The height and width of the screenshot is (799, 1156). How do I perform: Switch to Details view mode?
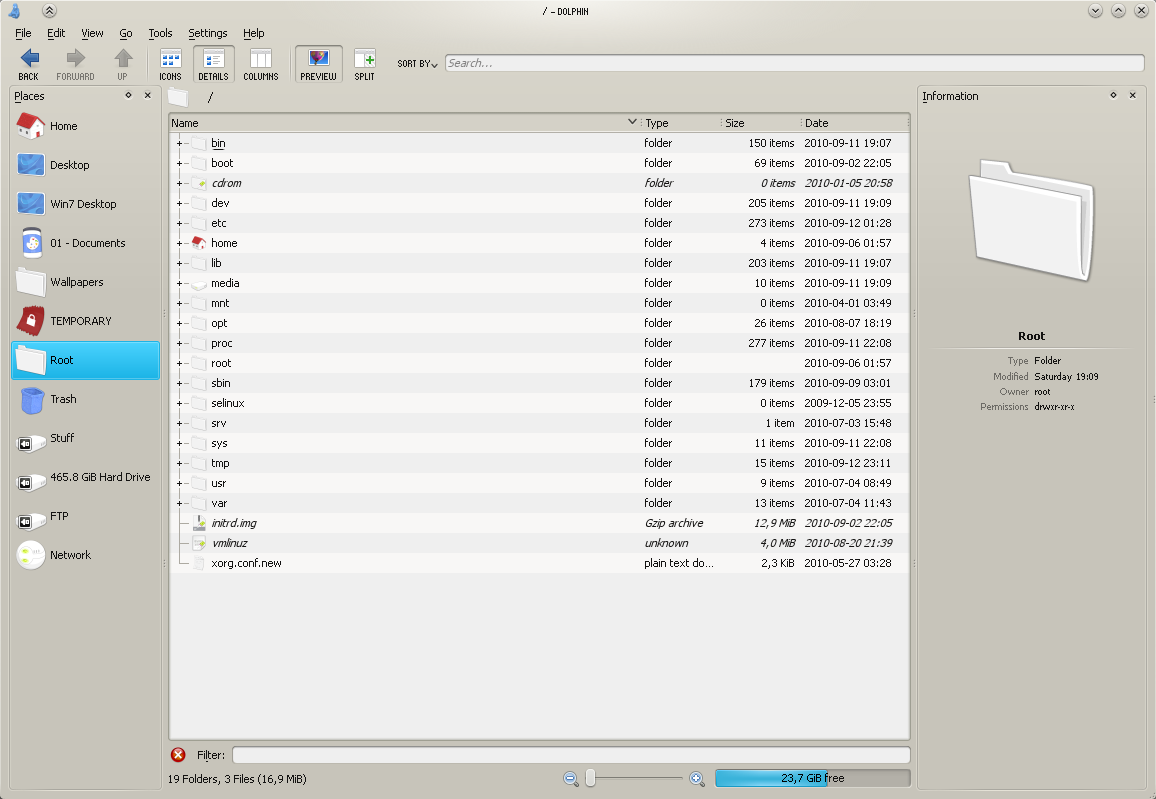coord(214,64)
